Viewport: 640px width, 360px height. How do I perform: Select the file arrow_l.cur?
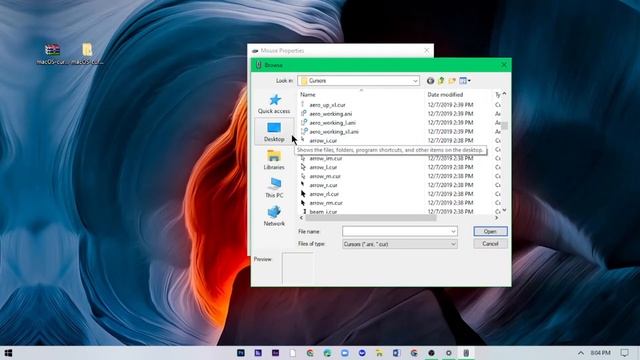click(323, 167)
